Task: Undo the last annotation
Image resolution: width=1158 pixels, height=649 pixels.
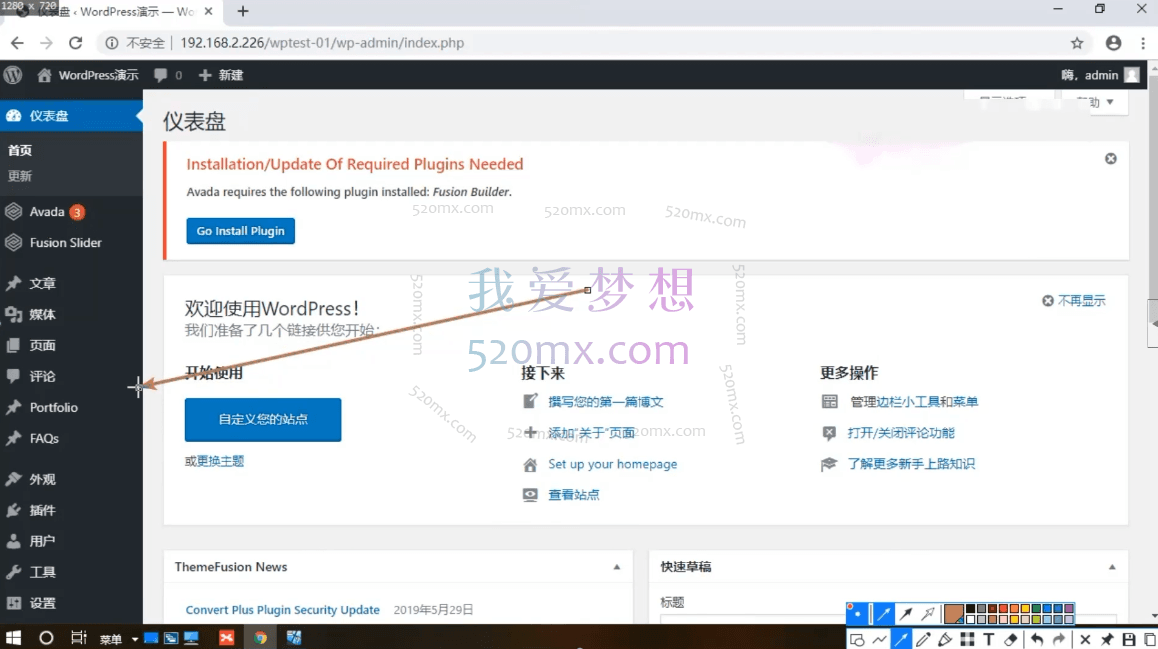Action: 1037,638
